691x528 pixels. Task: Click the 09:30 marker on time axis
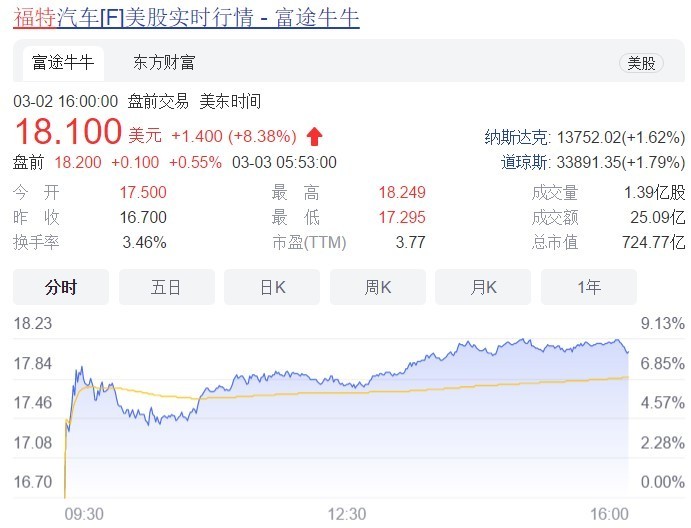coord(84,514)
